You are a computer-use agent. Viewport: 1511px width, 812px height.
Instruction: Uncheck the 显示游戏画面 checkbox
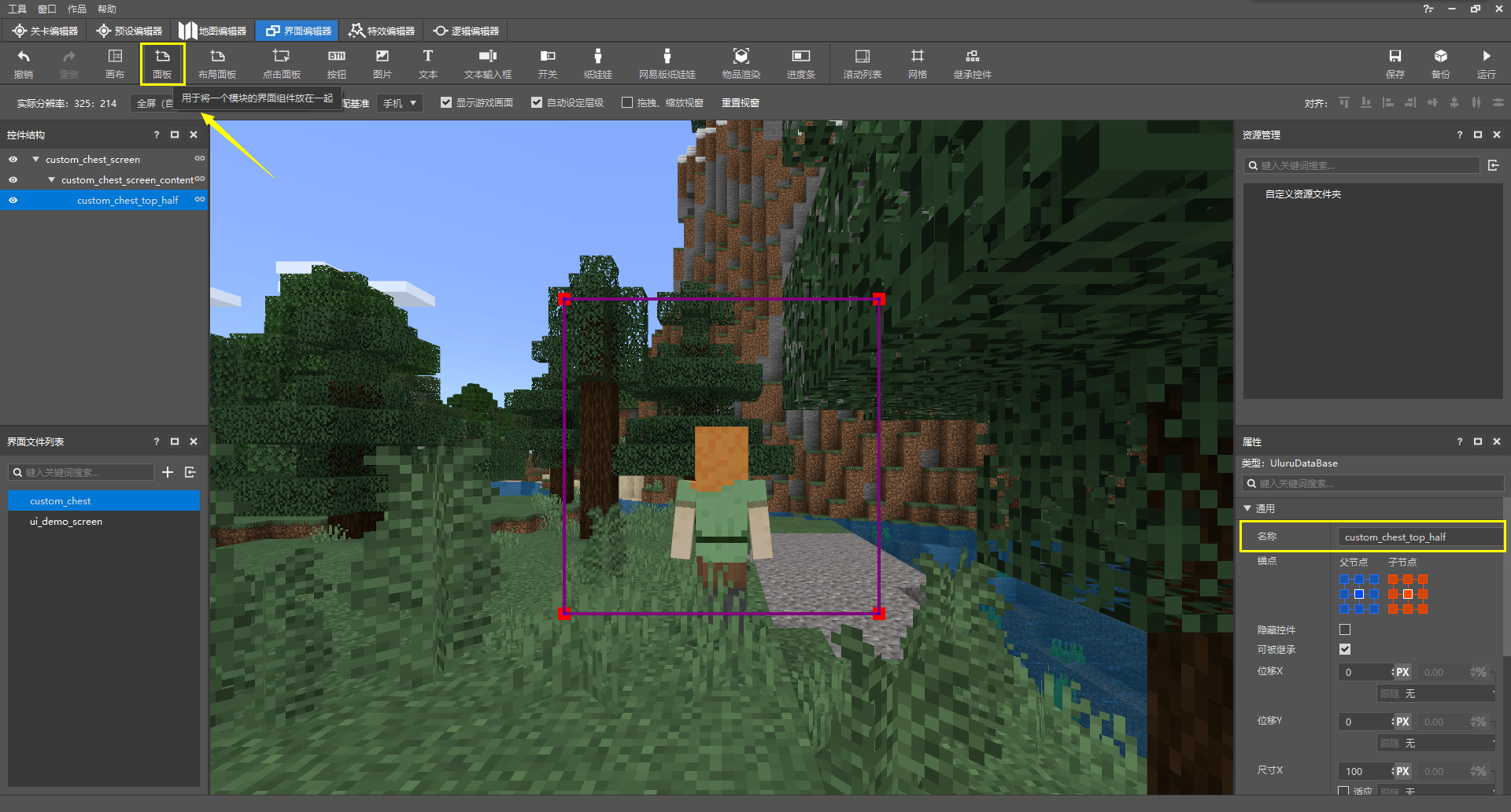click(x=446, y=103)
